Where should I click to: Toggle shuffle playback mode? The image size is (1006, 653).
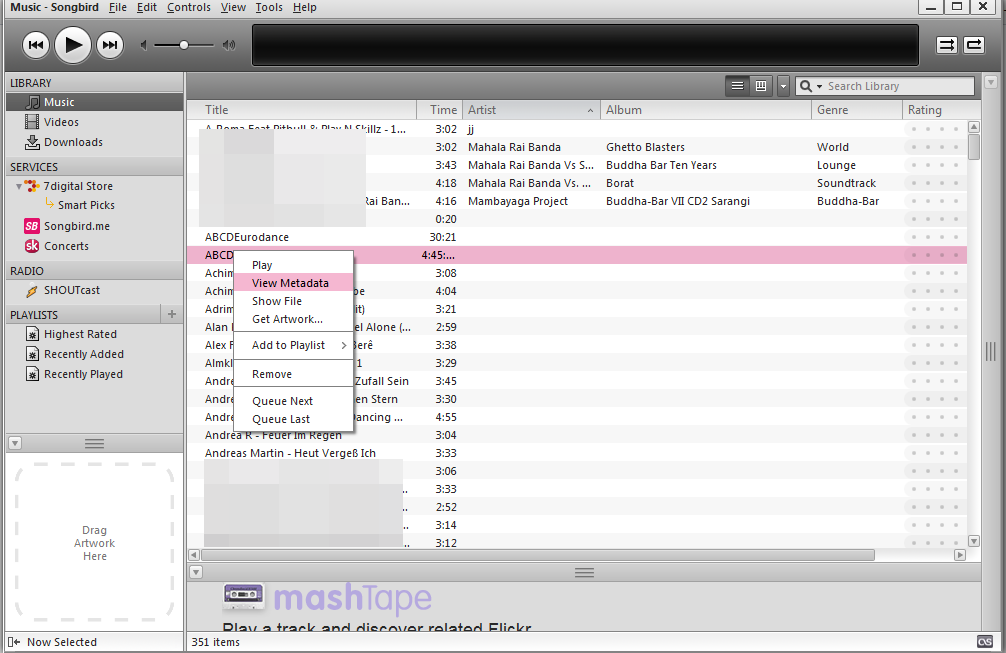click(x=947, y=45)
